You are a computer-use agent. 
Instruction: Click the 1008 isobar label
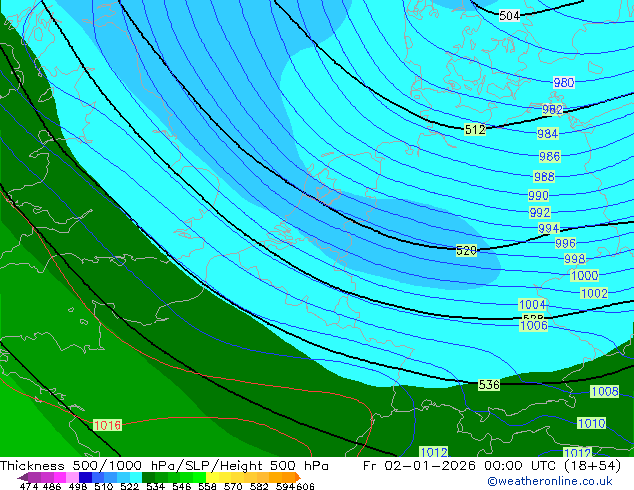604,391
